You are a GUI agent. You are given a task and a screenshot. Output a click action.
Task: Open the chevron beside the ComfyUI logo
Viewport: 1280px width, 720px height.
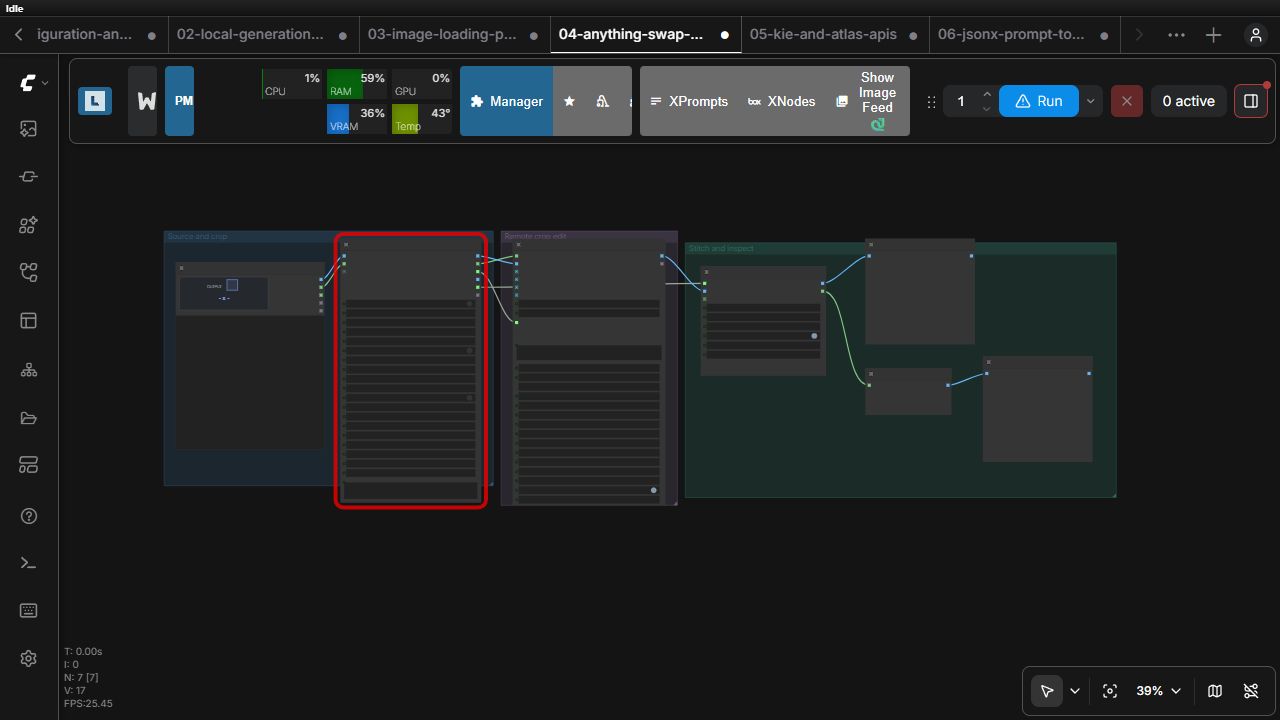click(45, 84)
